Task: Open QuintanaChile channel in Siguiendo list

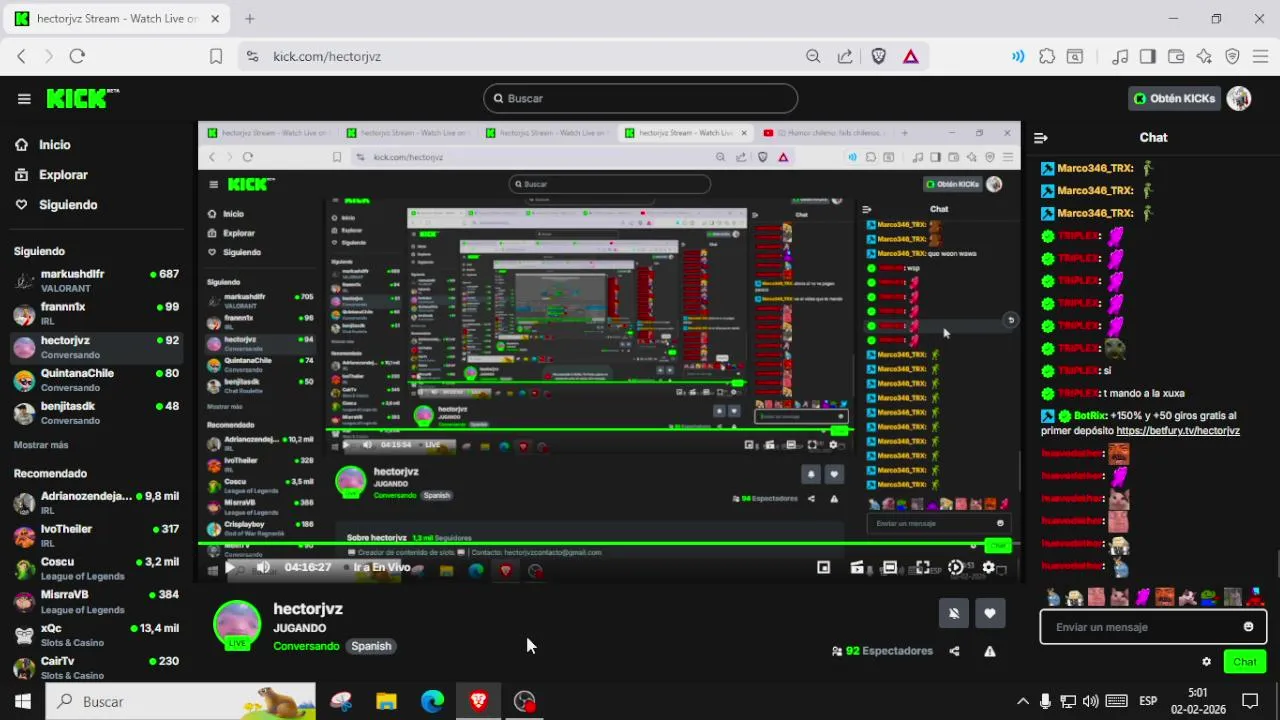Action: [96, 380]
